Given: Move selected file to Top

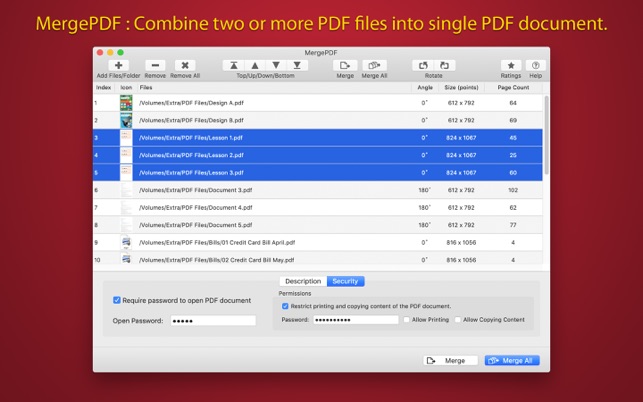Looking at the screenshot, I should click(234, 65).
